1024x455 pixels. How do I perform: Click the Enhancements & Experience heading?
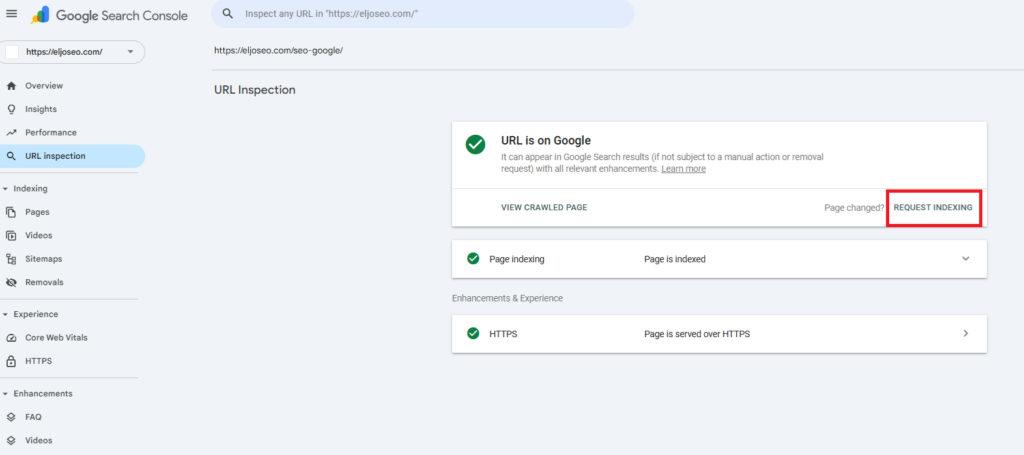pos(507,298)
